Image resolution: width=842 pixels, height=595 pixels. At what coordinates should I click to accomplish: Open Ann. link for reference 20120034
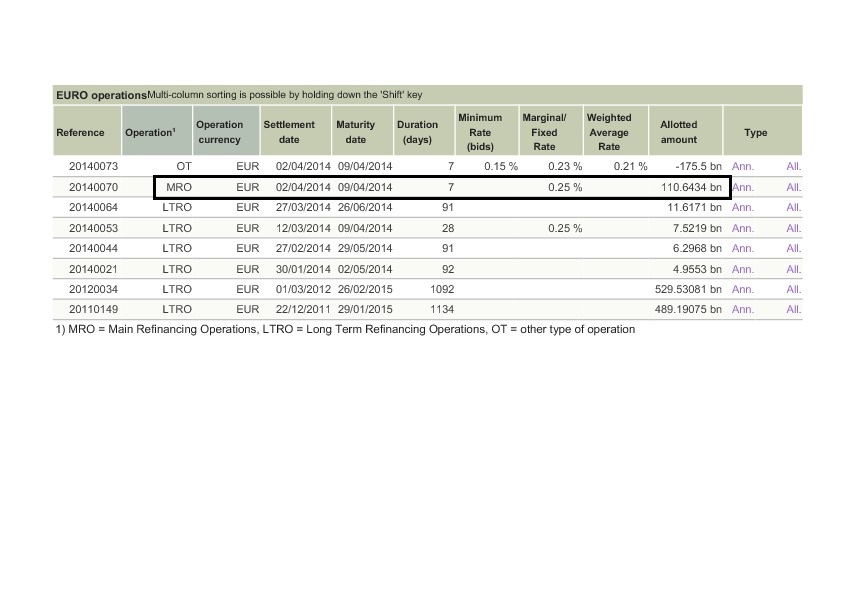coord(743,289)
